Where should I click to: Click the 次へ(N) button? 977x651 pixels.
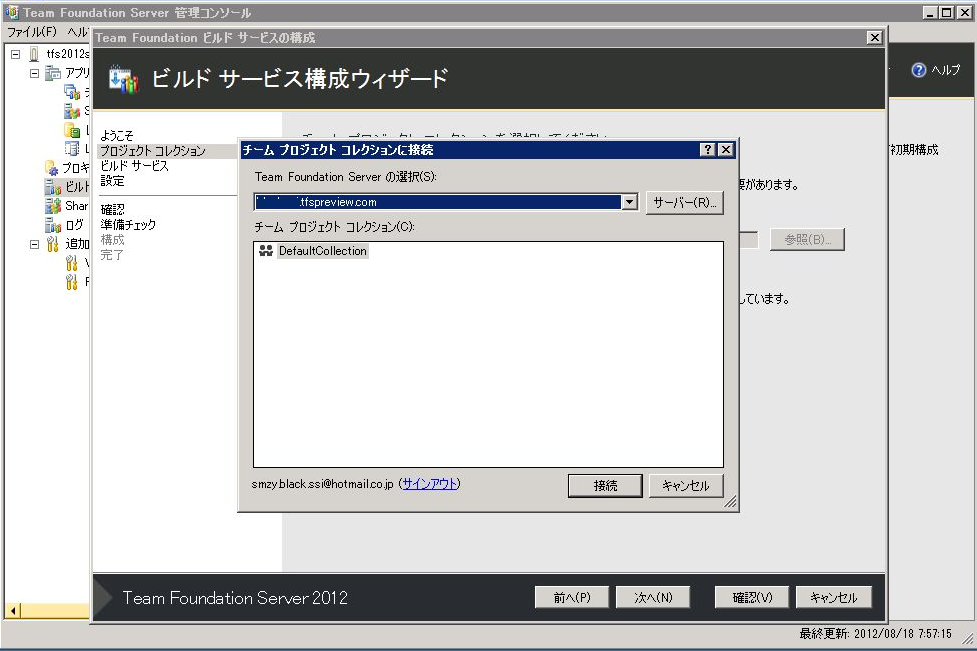pos(652,597)
